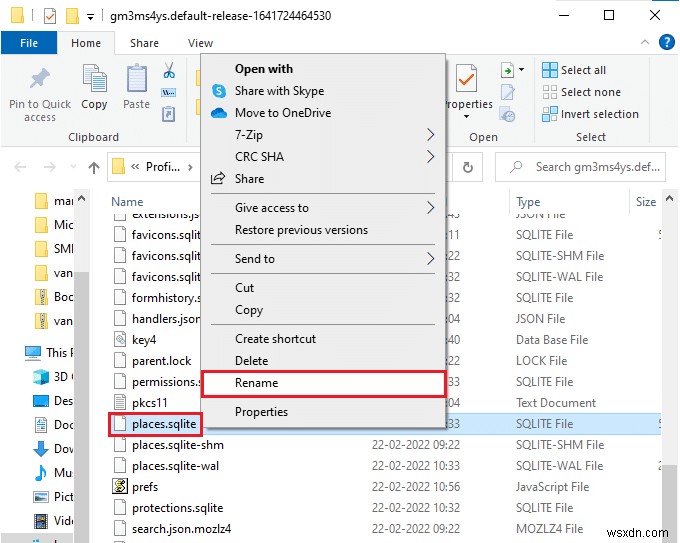The height and width of the screenshot is (543, 680).
Task: Click the Quick Access Toolbar new folder icon
Action: click(x=72, y=16)
